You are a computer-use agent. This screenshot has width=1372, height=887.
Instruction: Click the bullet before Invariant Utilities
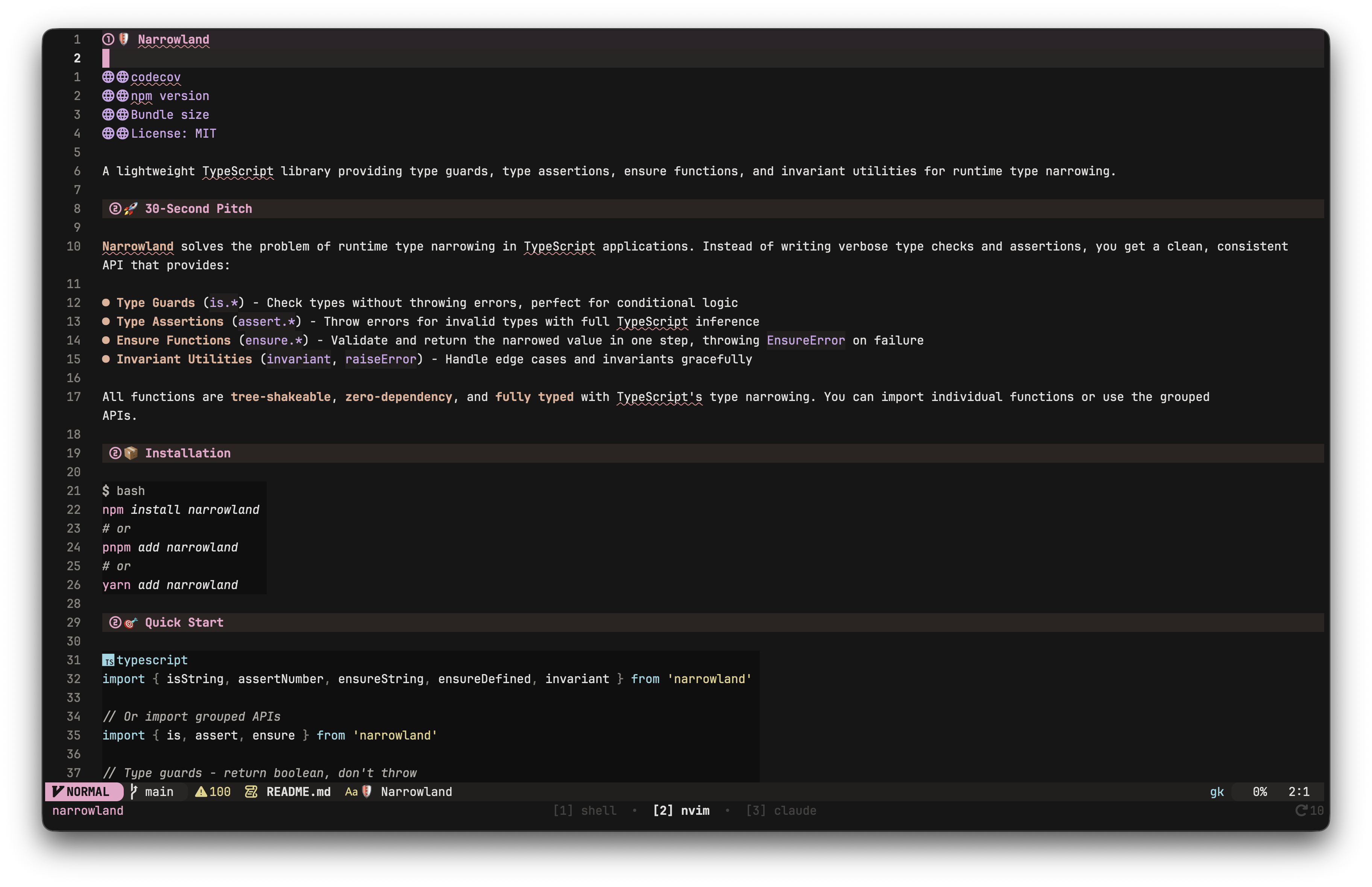pyautogui.click(x=106, y=359)
